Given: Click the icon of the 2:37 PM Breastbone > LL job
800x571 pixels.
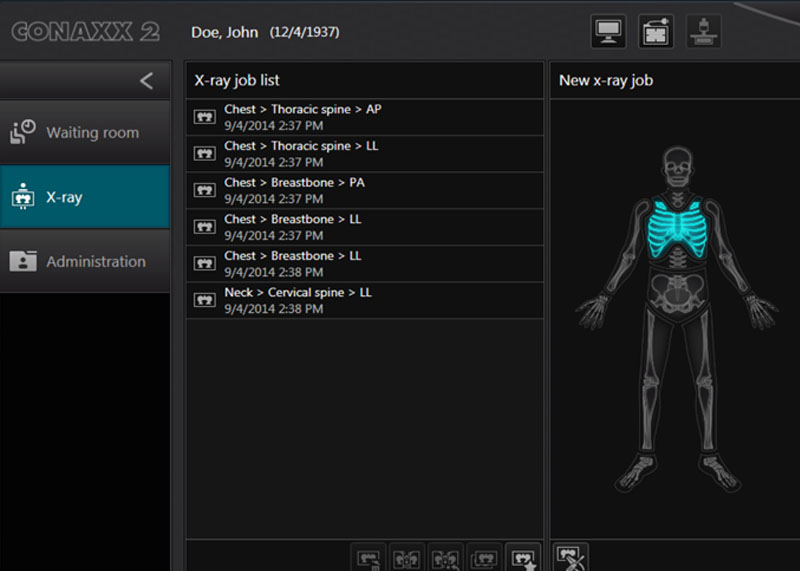Looking at the screenshot, I should pyautogui.click(x=205, y=228).
